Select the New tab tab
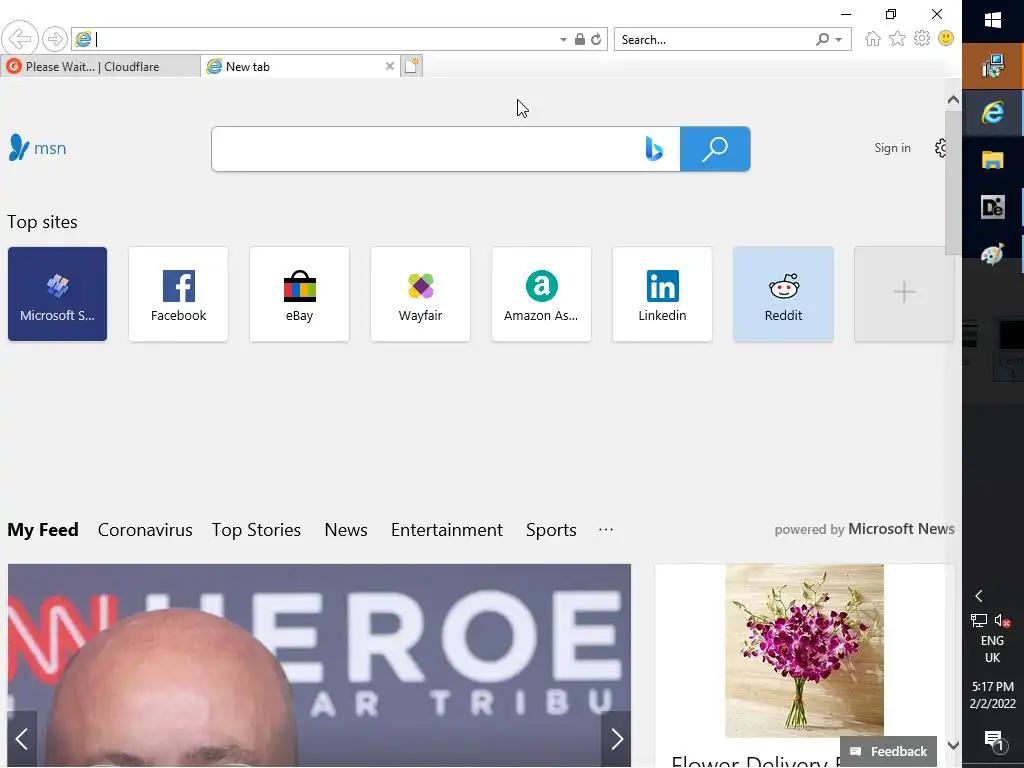Viewport: 1024px width, 768px height. 300,66
